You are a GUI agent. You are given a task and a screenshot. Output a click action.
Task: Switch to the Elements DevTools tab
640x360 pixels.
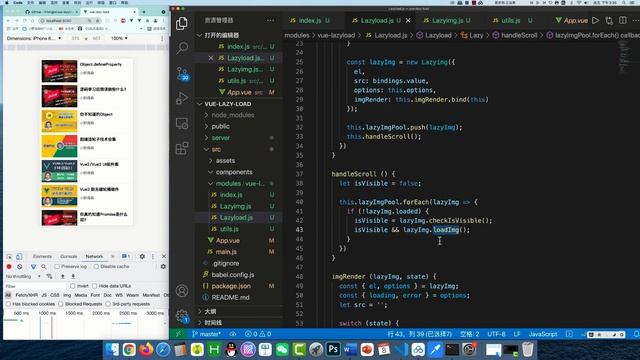(x=42, y=256)
